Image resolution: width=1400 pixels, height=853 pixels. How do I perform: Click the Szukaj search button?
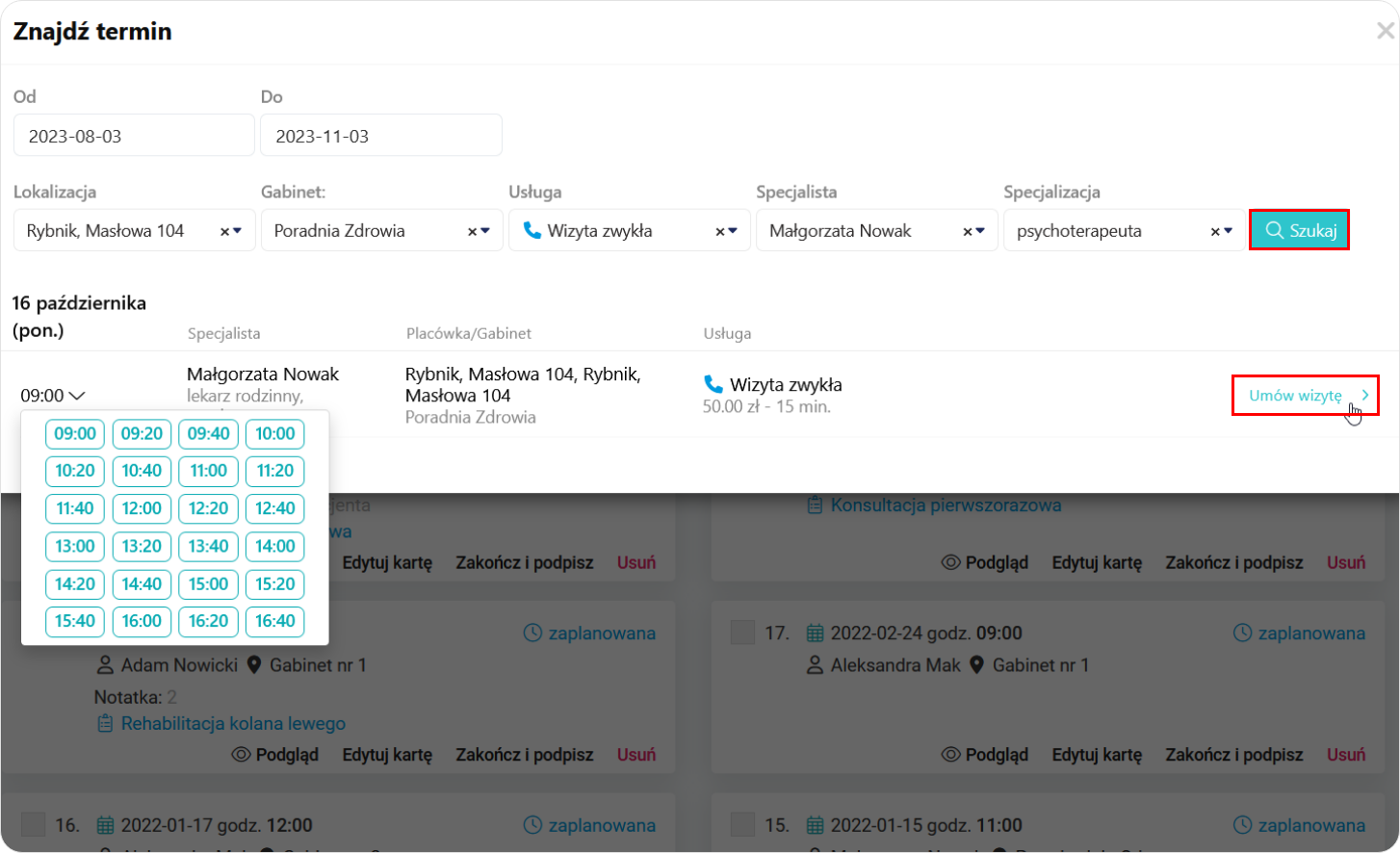coord(1299,230)
